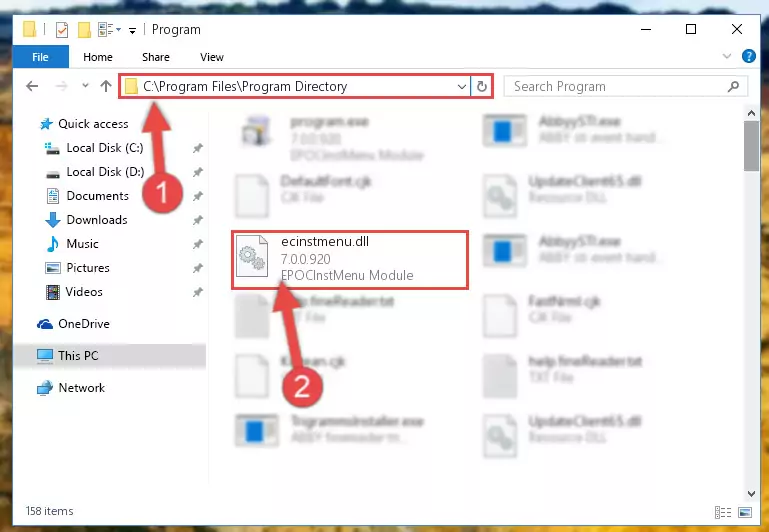
Task: Click the pin icon beside Downloads
Action: click(197, 220)
